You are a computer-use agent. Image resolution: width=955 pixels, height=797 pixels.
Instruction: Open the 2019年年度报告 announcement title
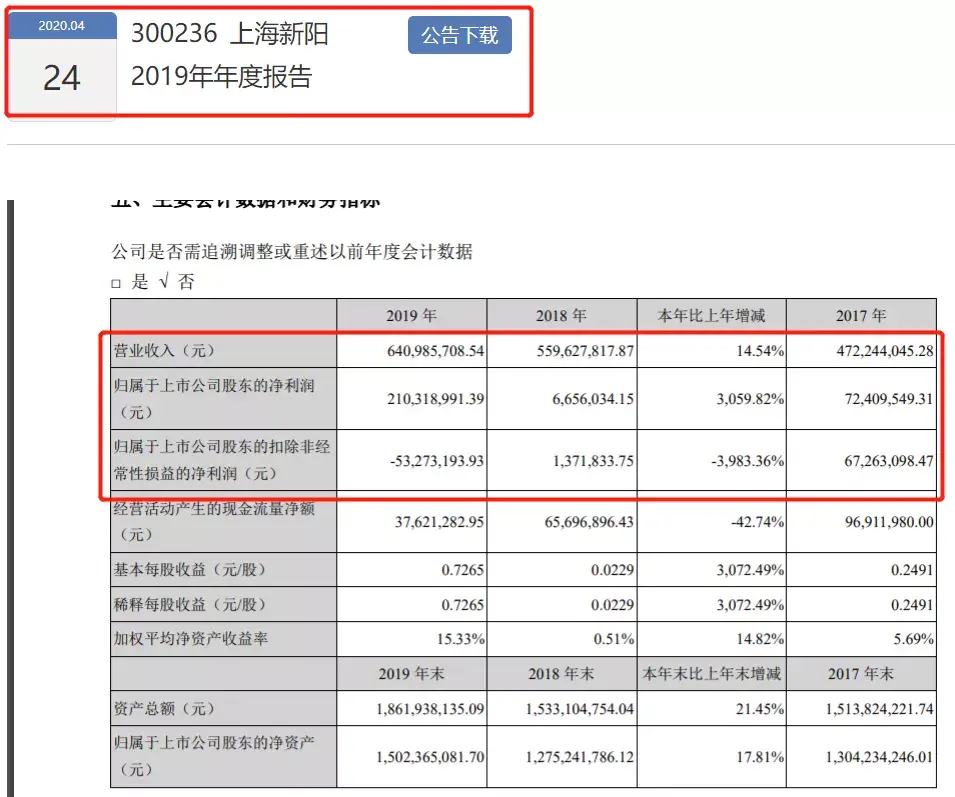coord(222,77)
